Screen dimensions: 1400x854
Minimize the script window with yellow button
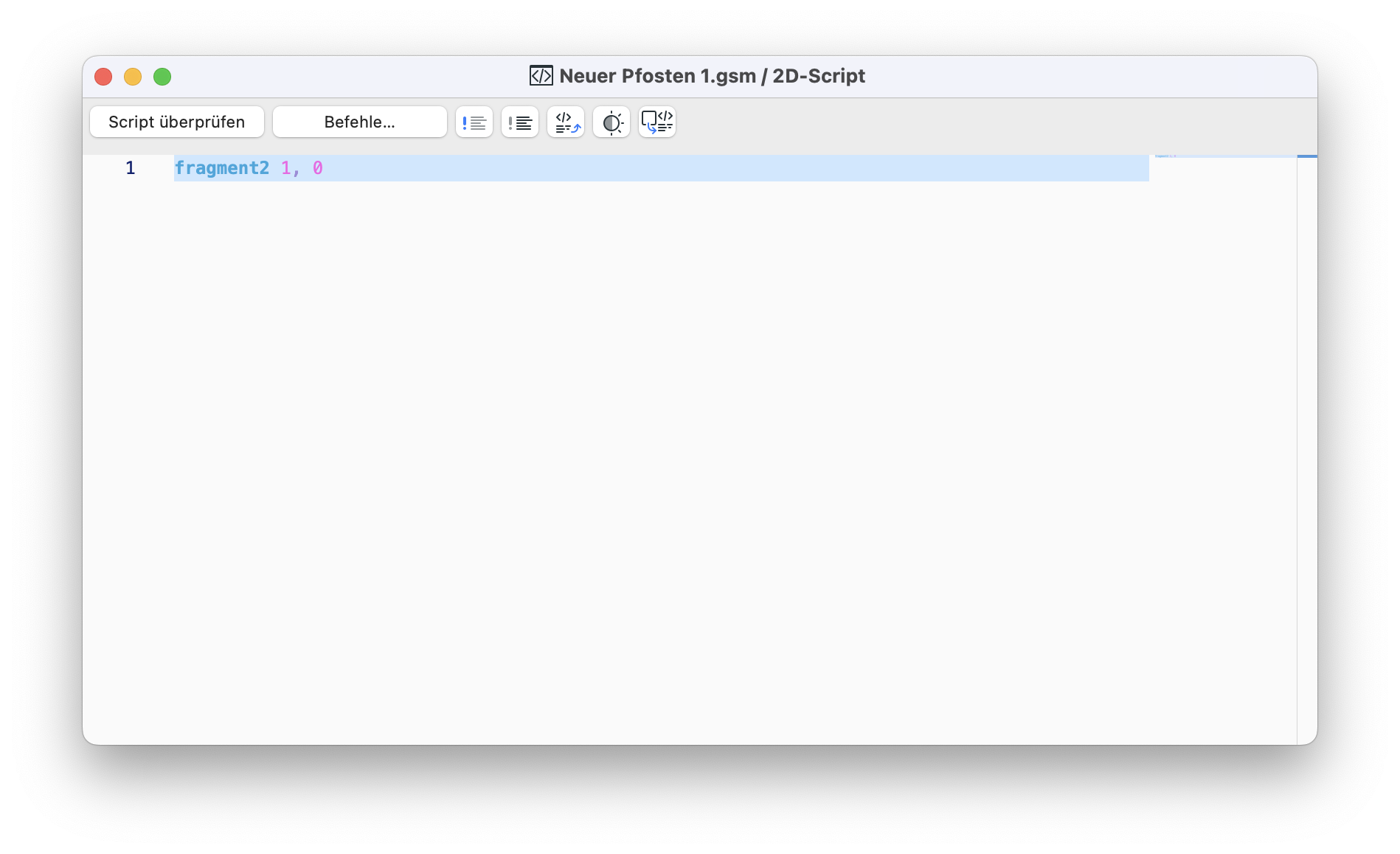(x=133, y=77)
